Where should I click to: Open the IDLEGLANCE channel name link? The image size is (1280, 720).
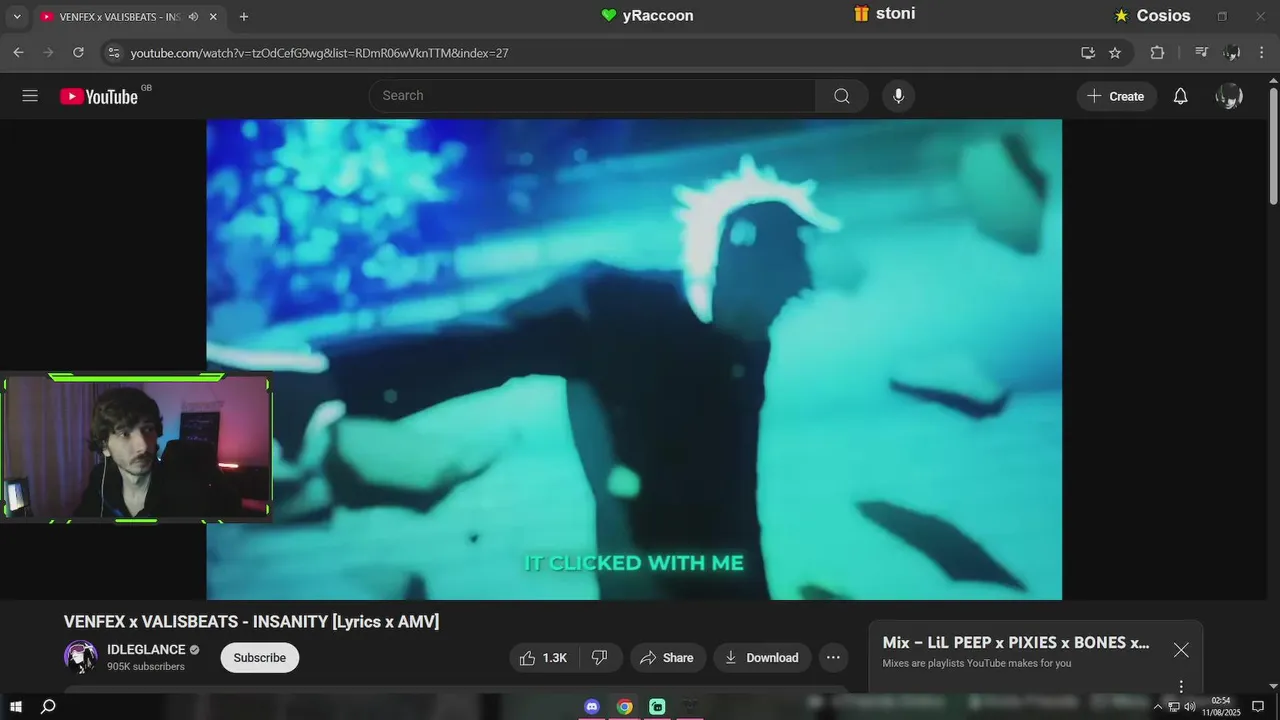(146, 650)
